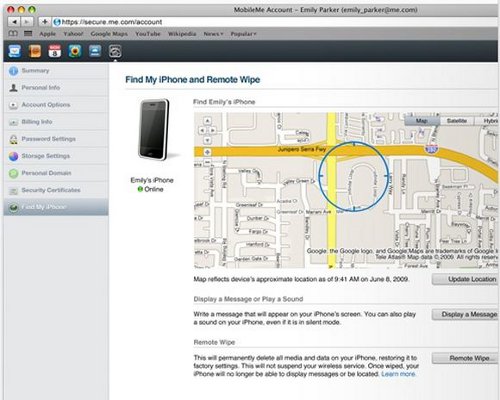The width and height of the screenshot is (500, 400).
Task: Click the Find Emily's iPhone heading
Action: (224, 102)
